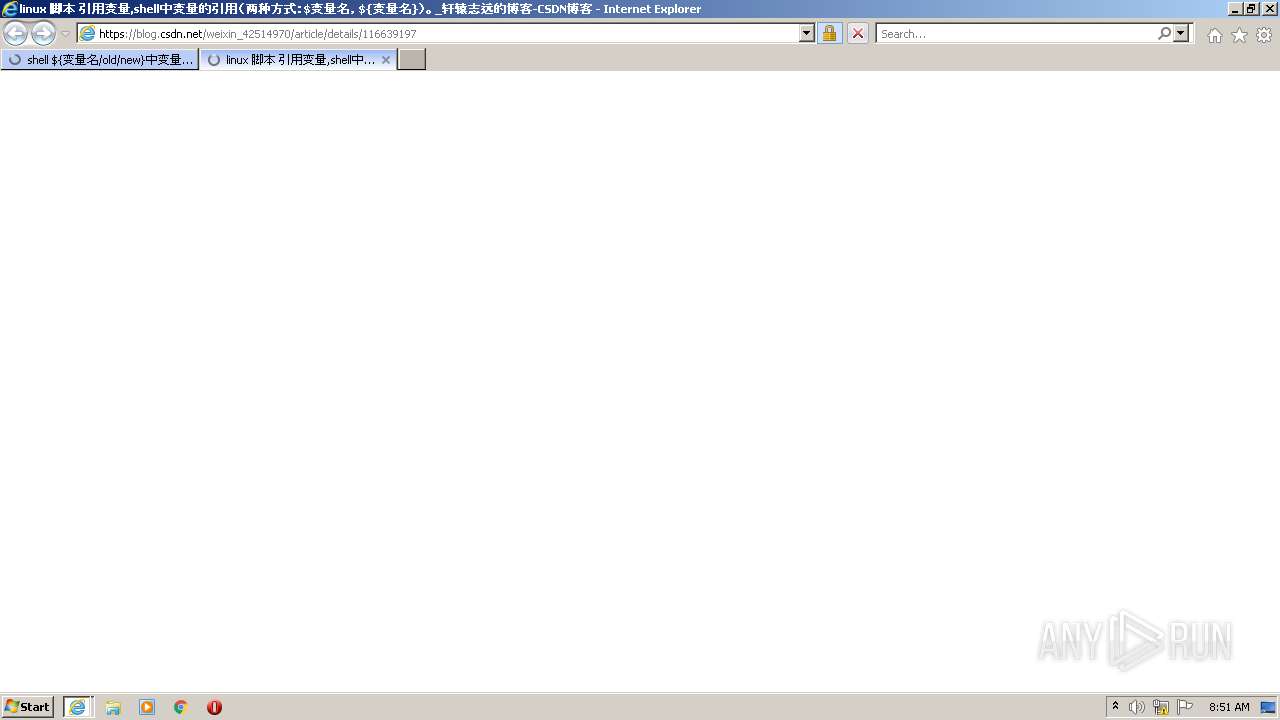1280x720 pixels.
Task: Open the Action Center flag icon
Action: [x=1185, y=707]
